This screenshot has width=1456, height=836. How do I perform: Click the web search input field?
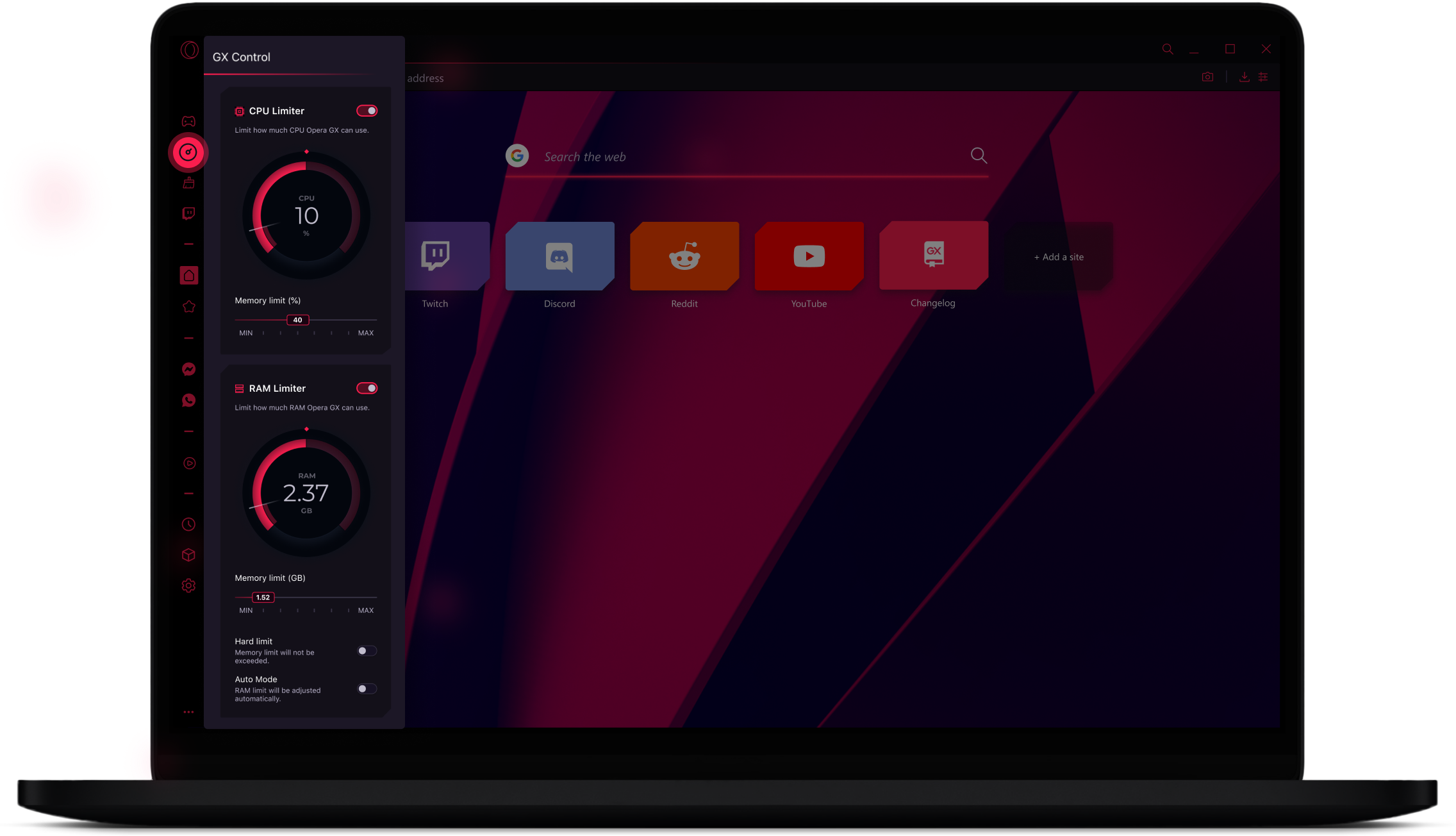[x=750, y=155]
